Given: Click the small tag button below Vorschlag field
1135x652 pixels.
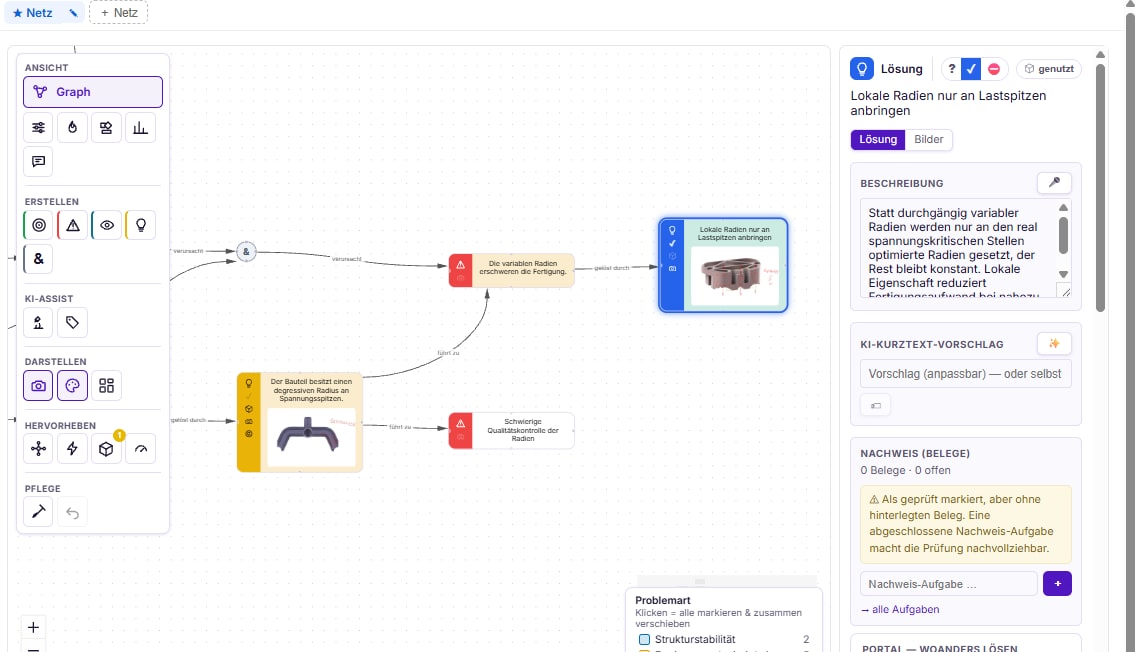Looking at the screenshot, I should pyautogui.click(x=876, y=405).
